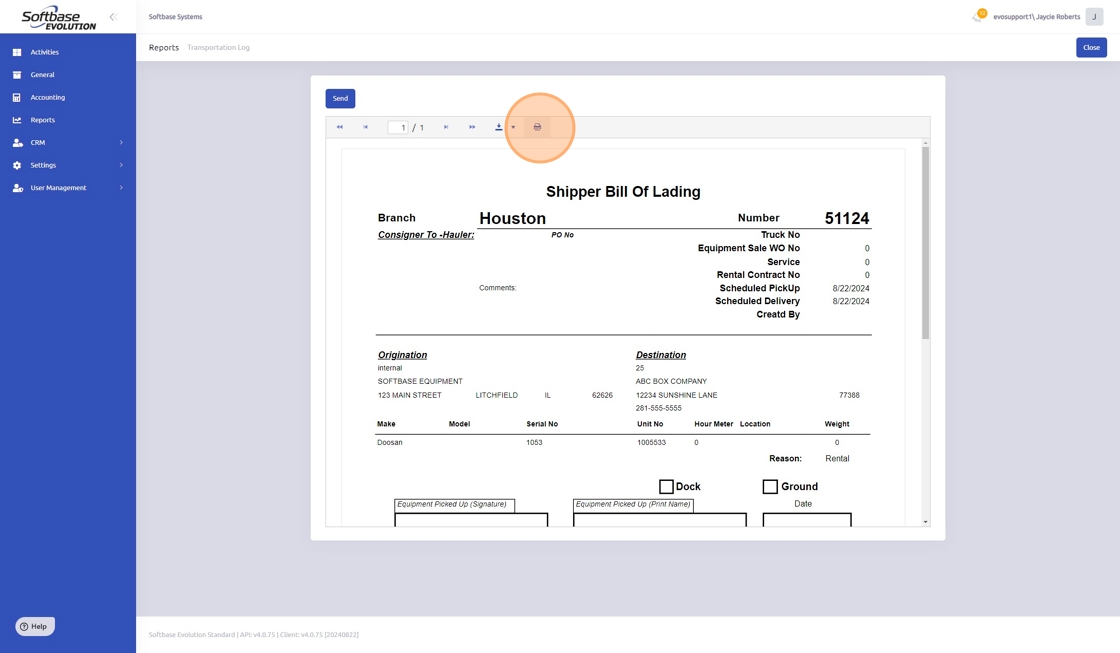1120x653 pixels.
Task: Open the Help button
Action: [35, 626]
